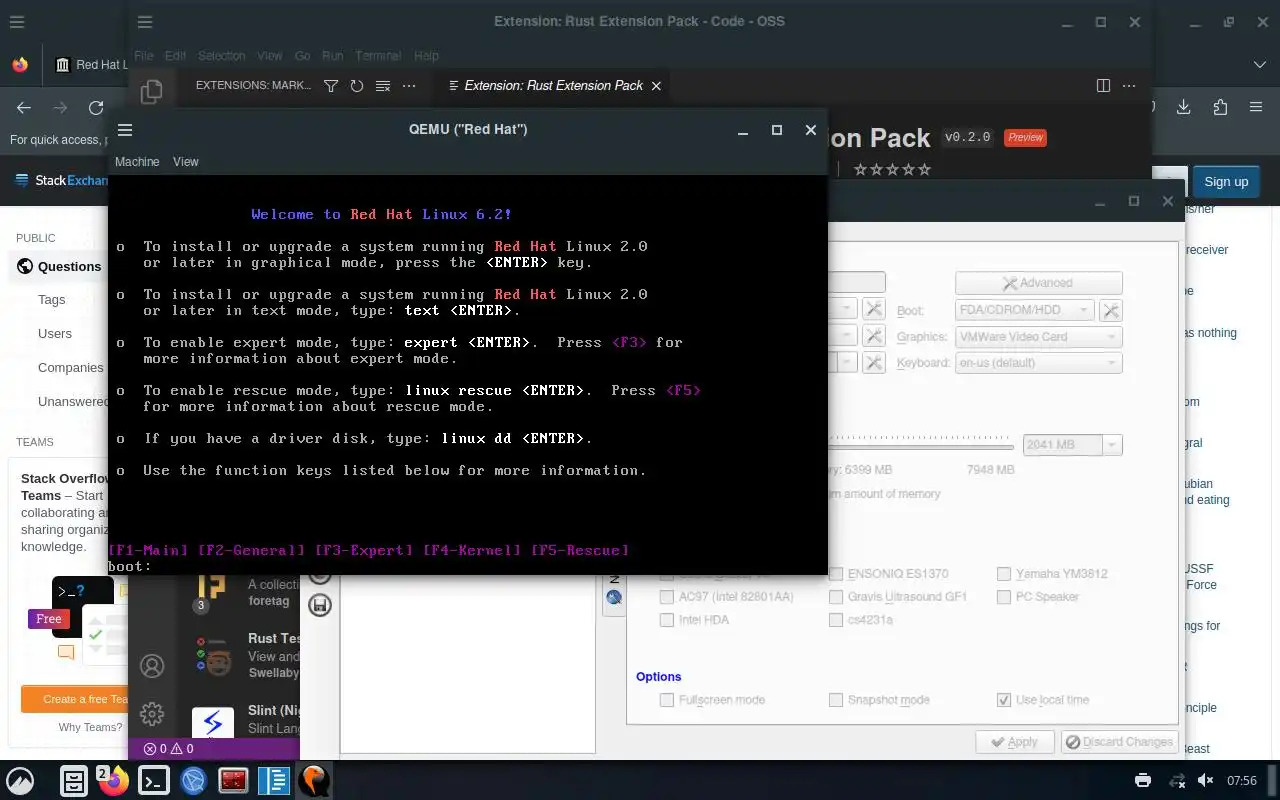Click the Apply button
This screenshot has height=800, width=1280.
click(x=1014, y=742)
